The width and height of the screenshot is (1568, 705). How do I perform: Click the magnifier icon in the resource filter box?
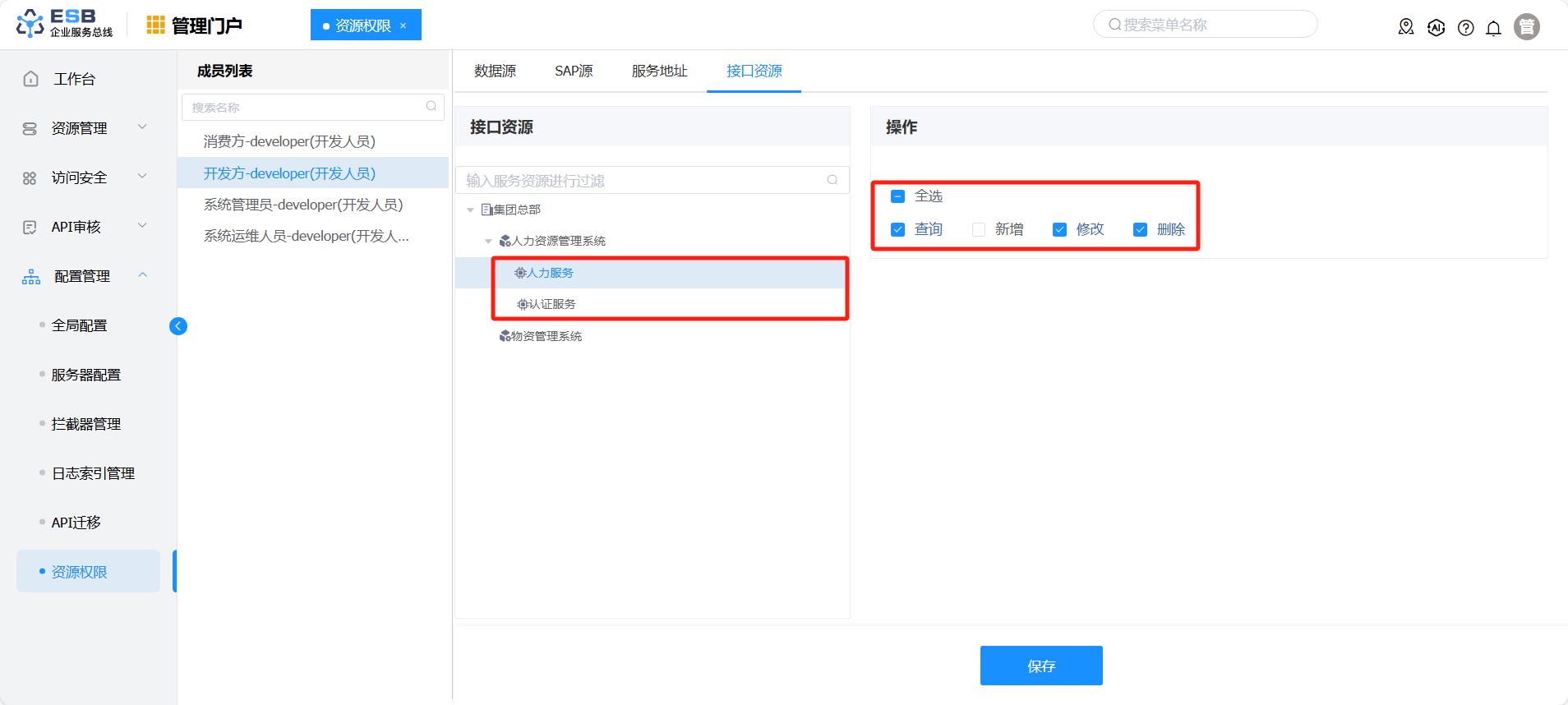click(x=832, y=180)
